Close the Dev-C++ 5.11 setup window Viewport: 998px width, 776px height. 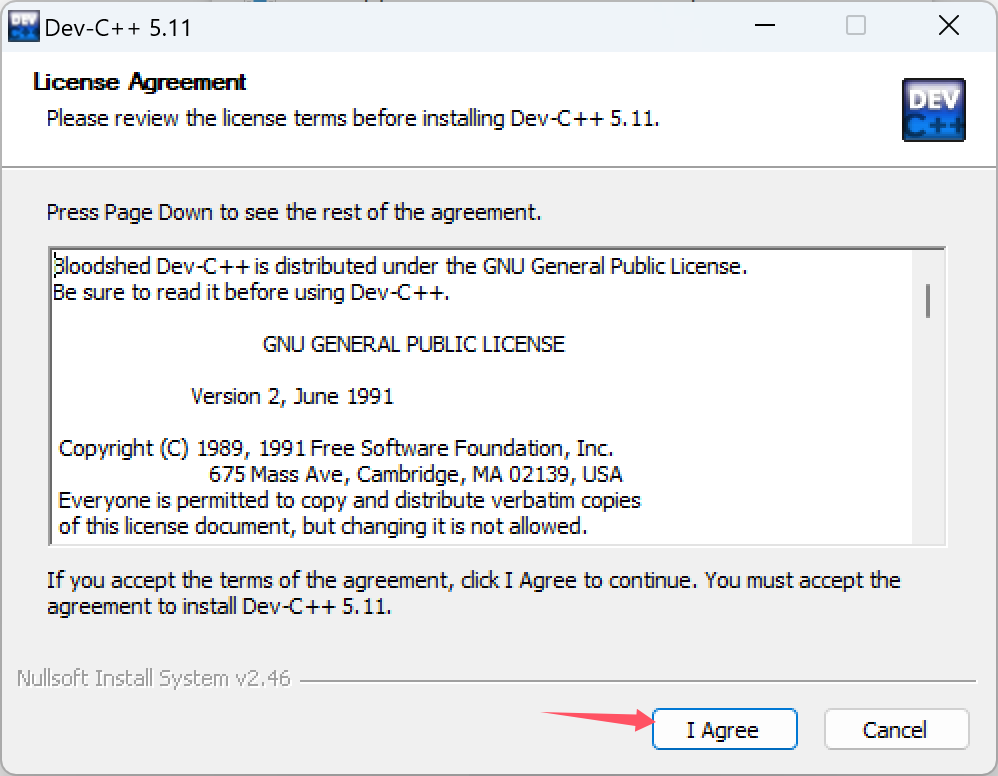pos(948,25)
